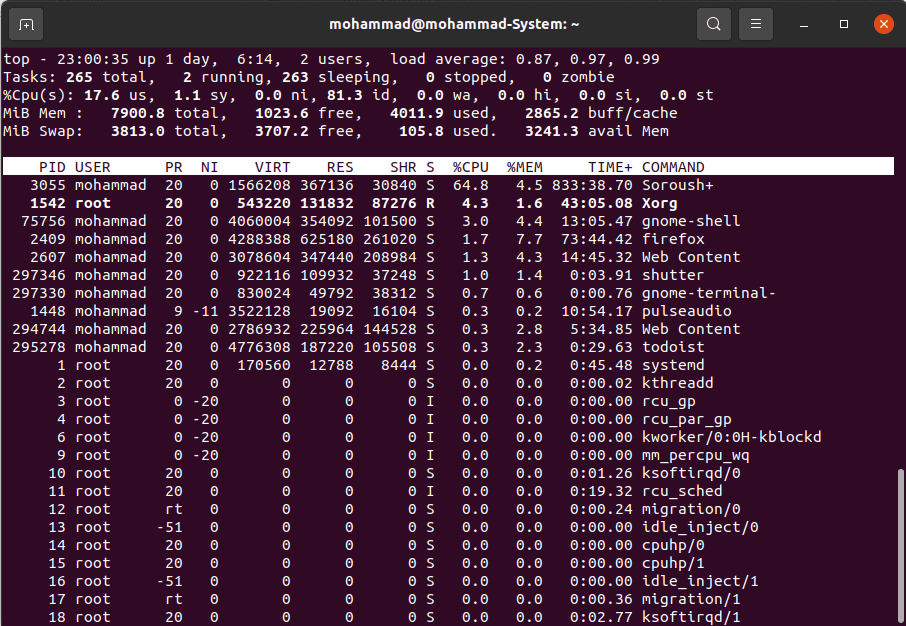906x626 pixels.
Task: Click the systemd process with PID 1
Action: point(673,365)
